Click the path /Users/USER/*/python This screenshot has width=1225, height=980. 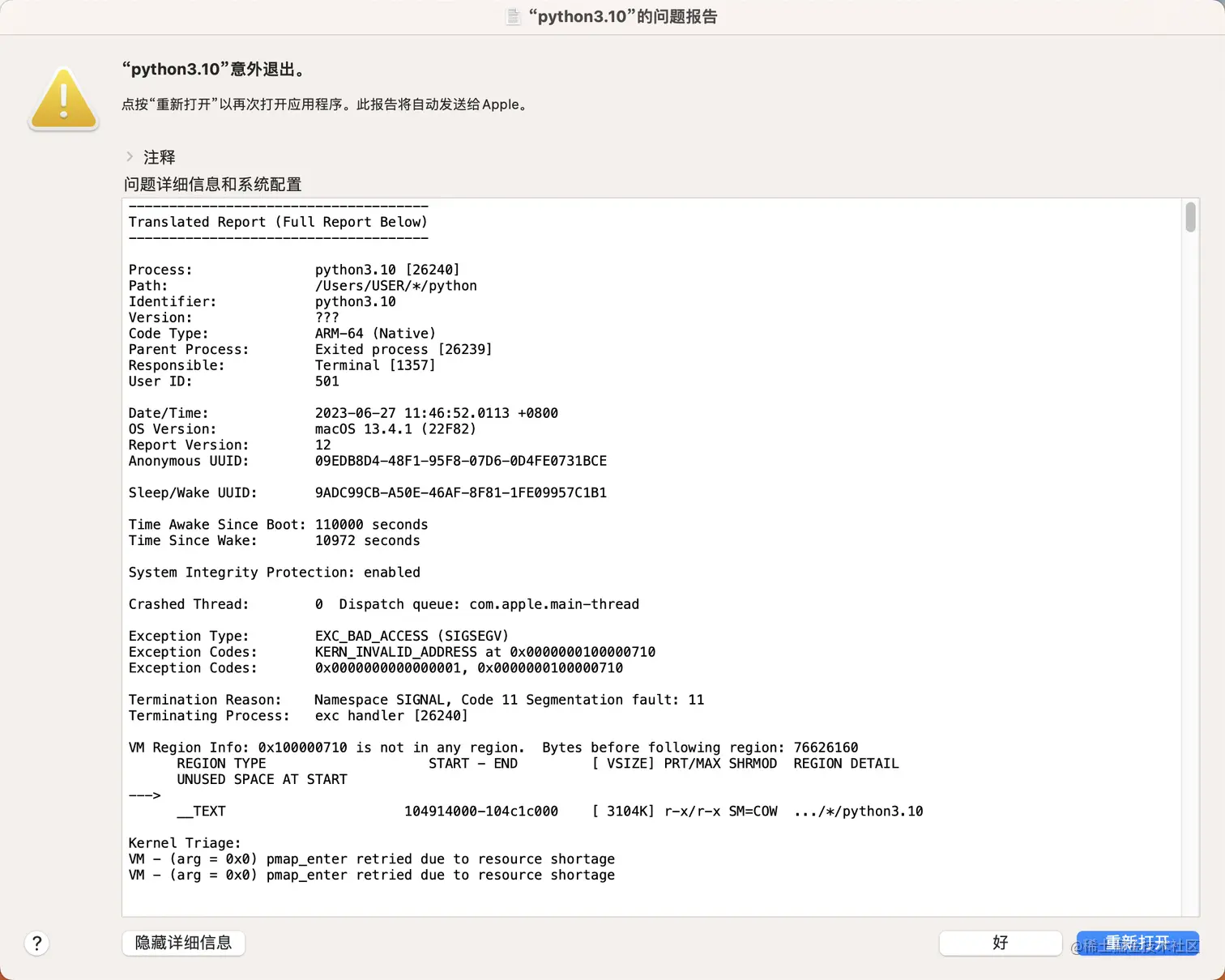tap(396, 286)
